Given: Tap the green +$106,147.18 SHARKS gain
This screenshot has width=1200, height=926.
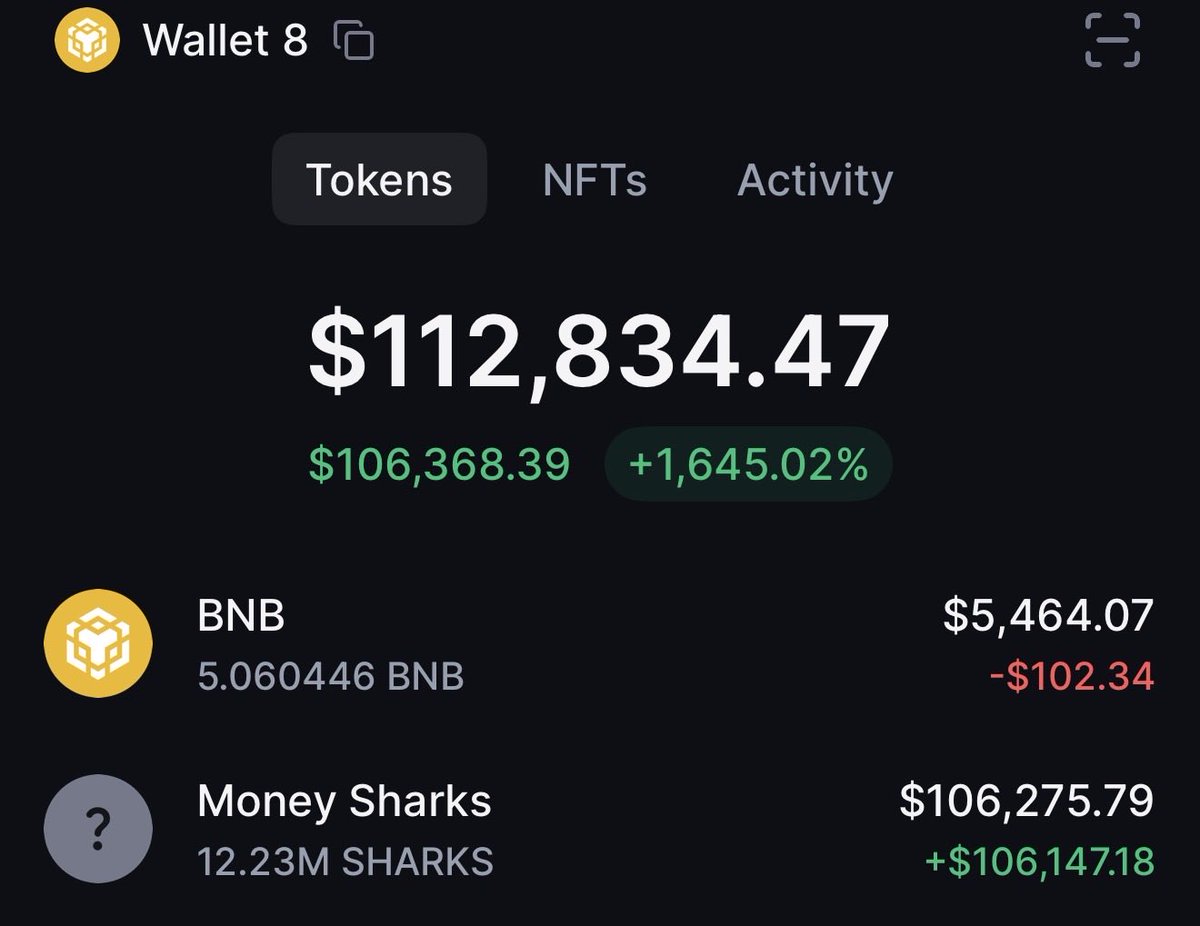Looking at the screenshot, I should point(1039,862).
